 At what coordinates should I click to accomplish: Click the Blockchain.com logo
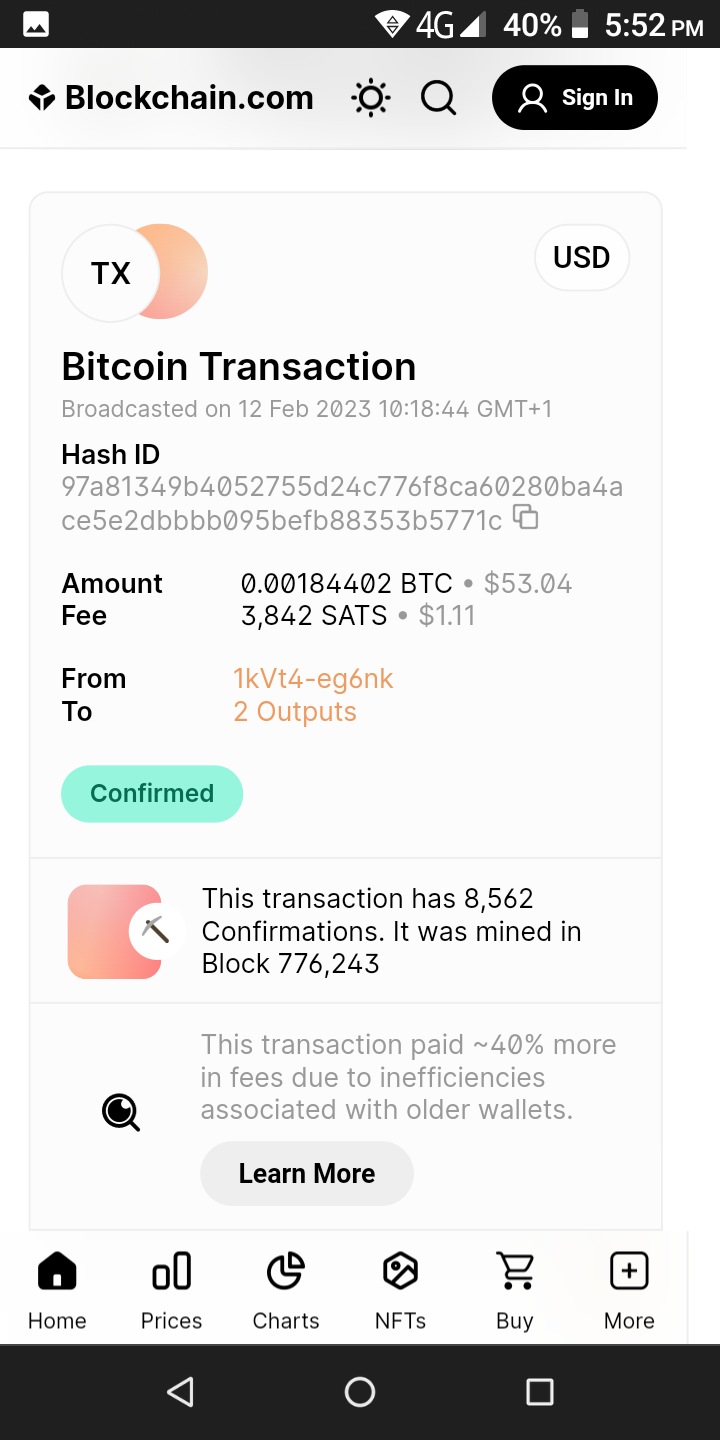pos(171,98)
